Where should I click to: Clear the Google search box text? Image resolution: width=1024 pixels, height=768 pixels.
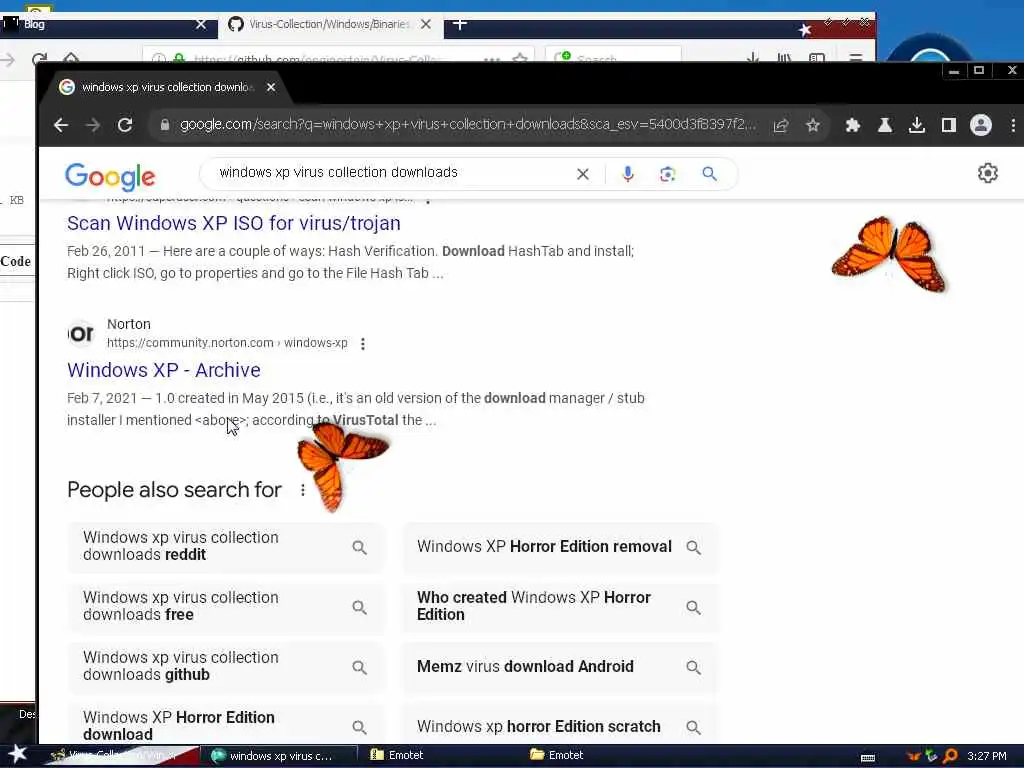coord(583,174)
